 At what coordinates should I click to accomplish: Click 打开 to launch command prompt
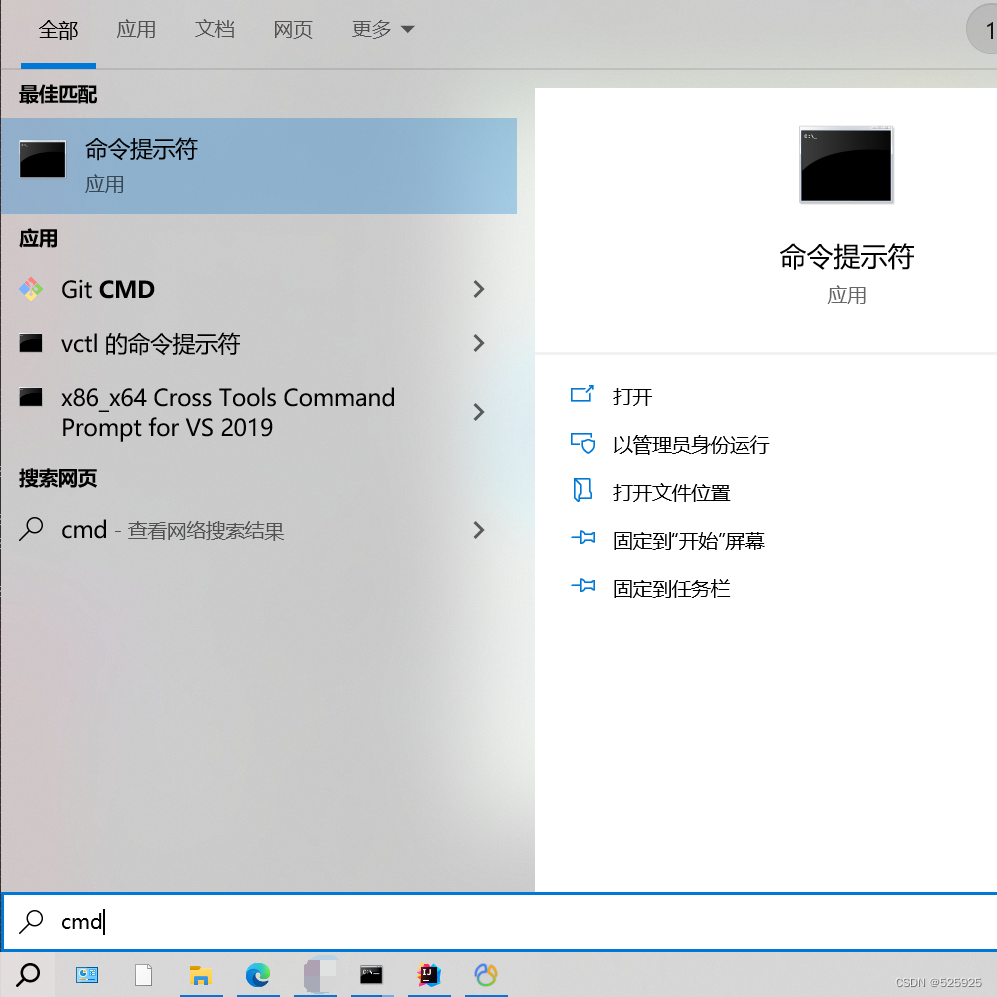pyautogui.click(x=633, y=397)
